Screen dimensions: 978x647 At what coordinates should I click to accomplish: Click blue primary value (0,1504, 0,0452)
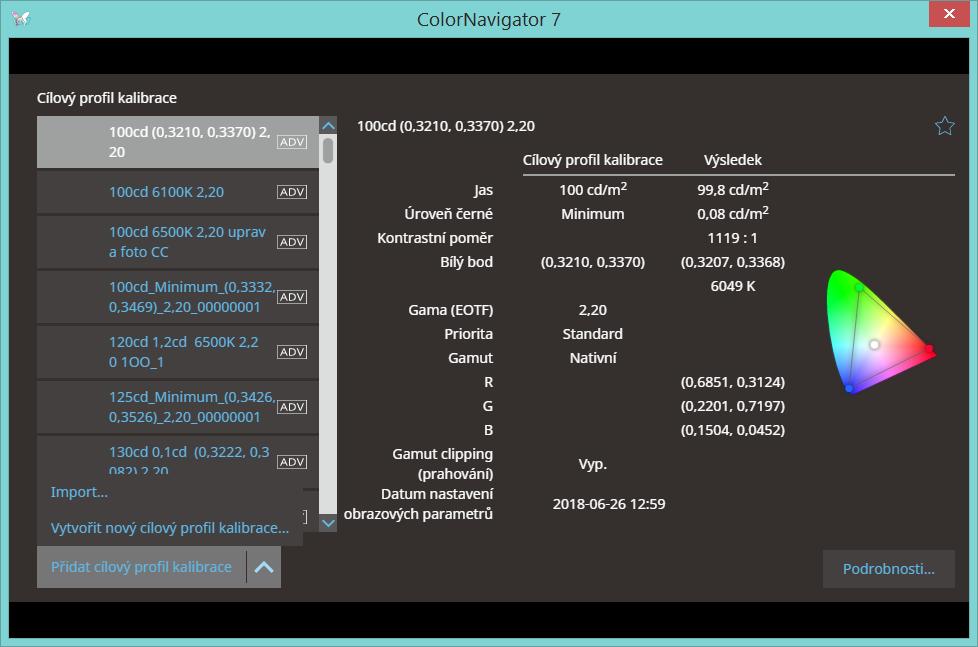click(732, 430)
